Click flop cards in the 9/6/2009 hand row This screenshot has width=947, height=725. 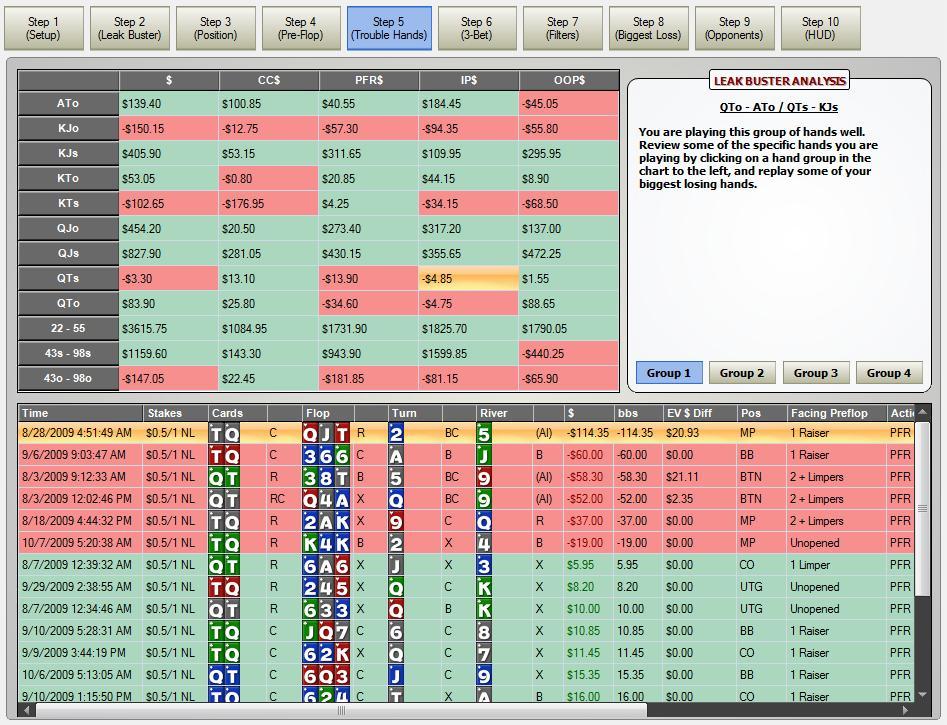point(326,455)
